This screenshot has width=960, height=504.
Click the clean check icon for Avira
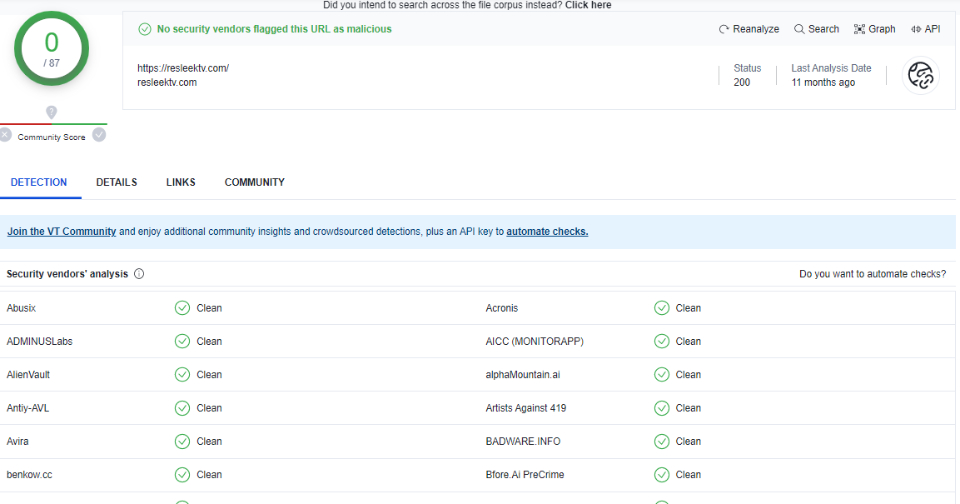pos(182,441)
